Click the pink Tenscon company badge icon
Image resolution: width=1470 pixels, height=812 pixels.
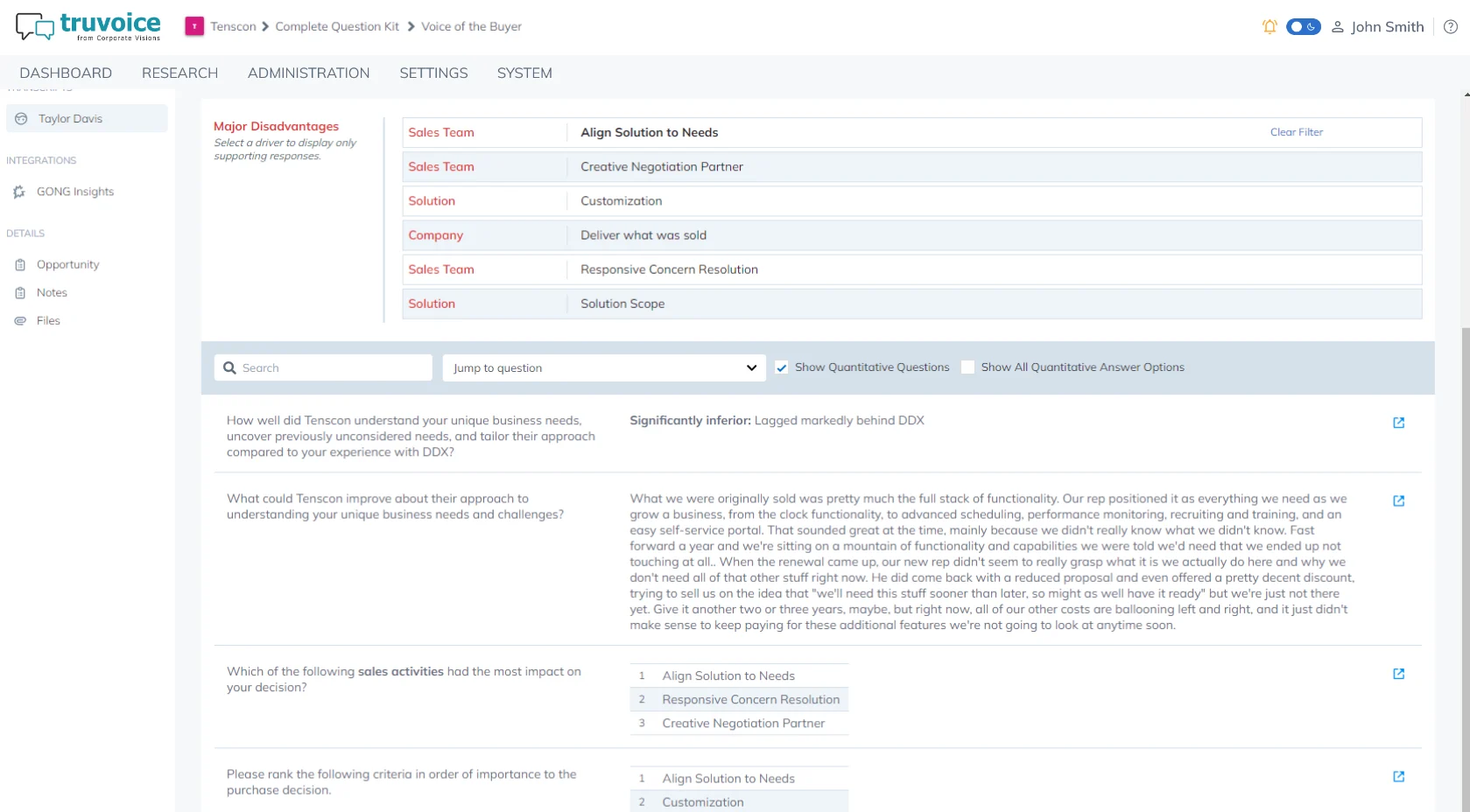tap(194, 26)
